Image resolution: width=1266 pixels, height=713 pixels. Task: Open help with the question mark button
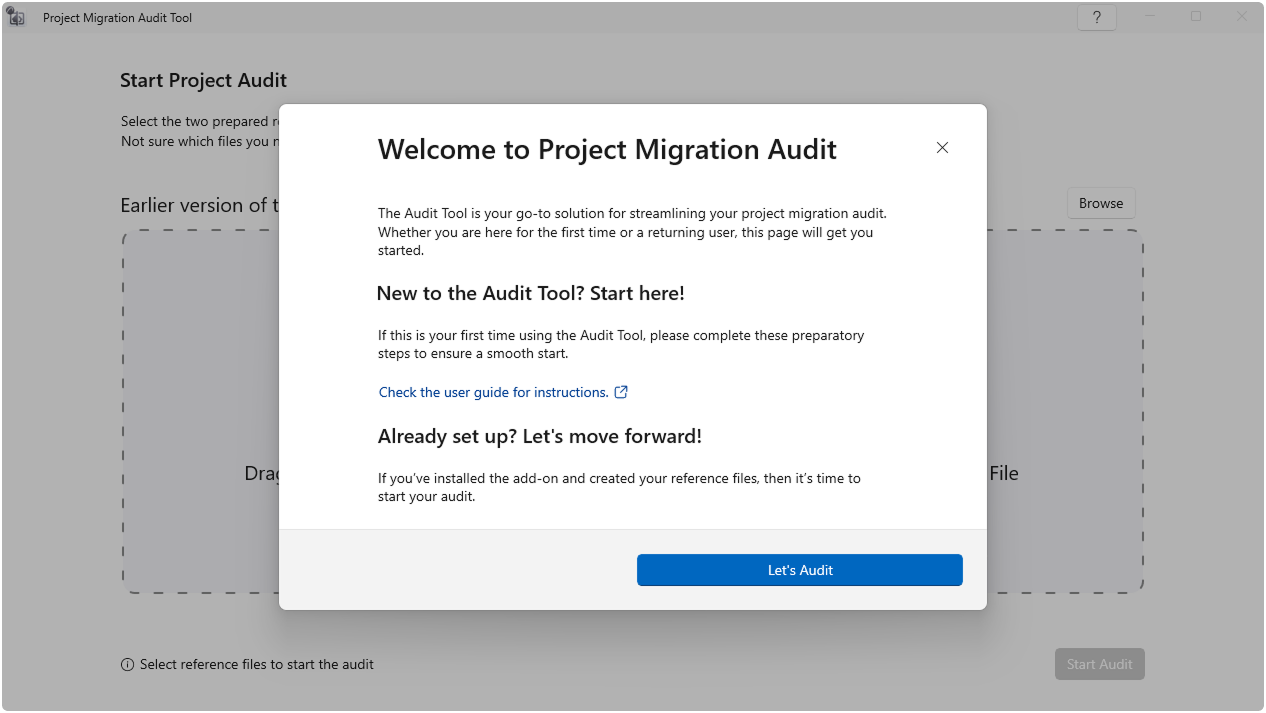1097,18
